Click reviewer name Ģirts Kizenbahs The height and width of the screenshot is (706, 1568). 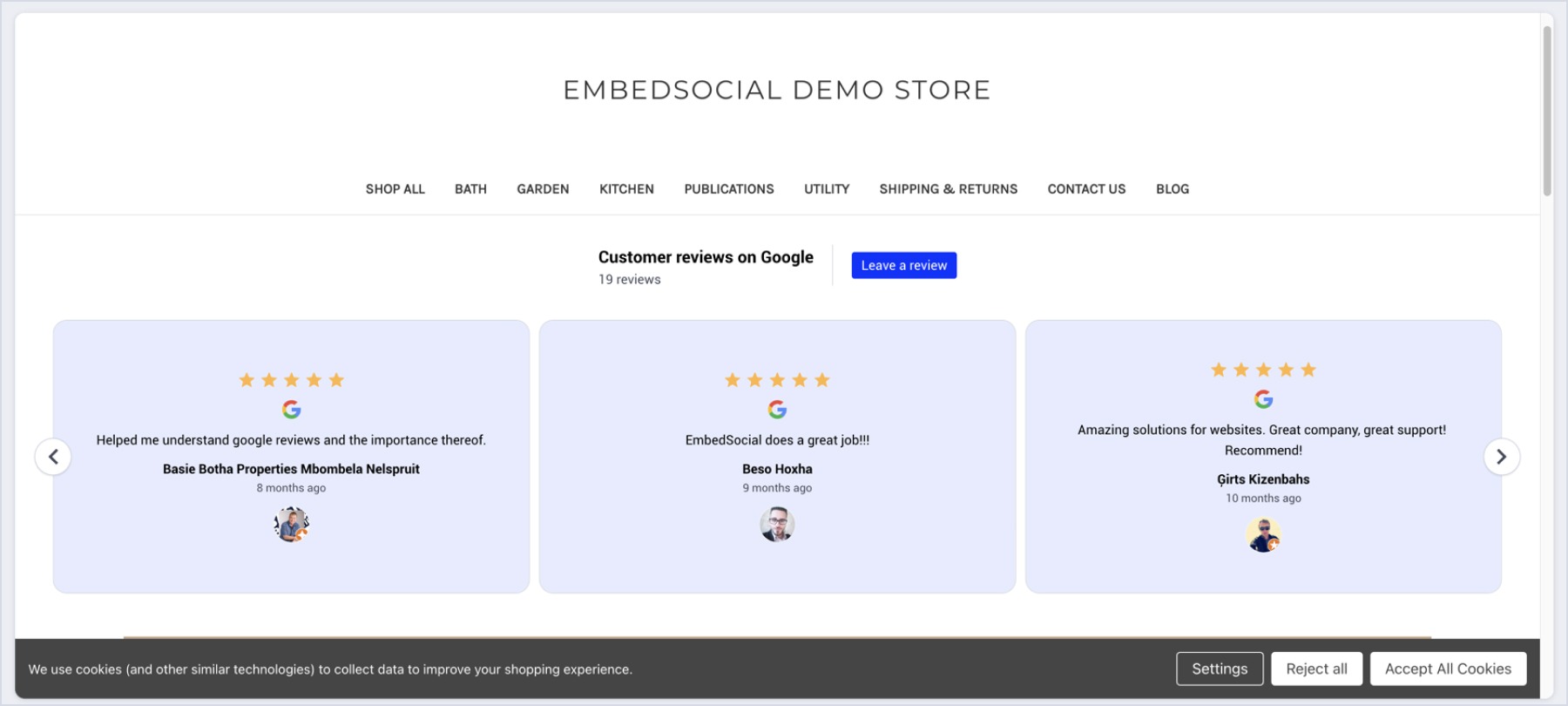(x=1263, y=479)
